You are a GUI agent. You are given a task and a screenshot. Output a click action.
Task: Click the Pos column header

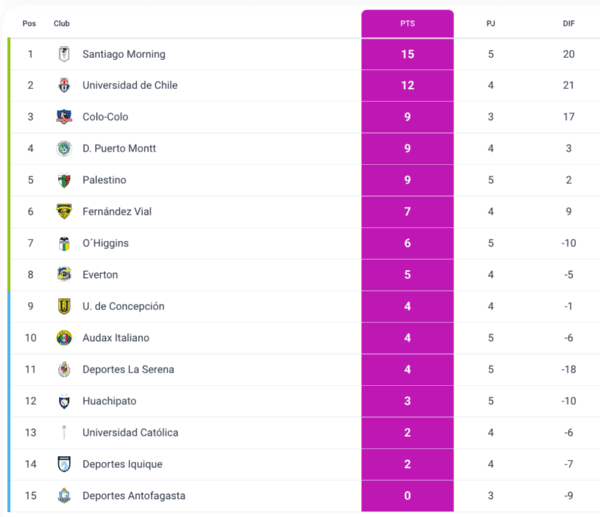click(29, 23)
